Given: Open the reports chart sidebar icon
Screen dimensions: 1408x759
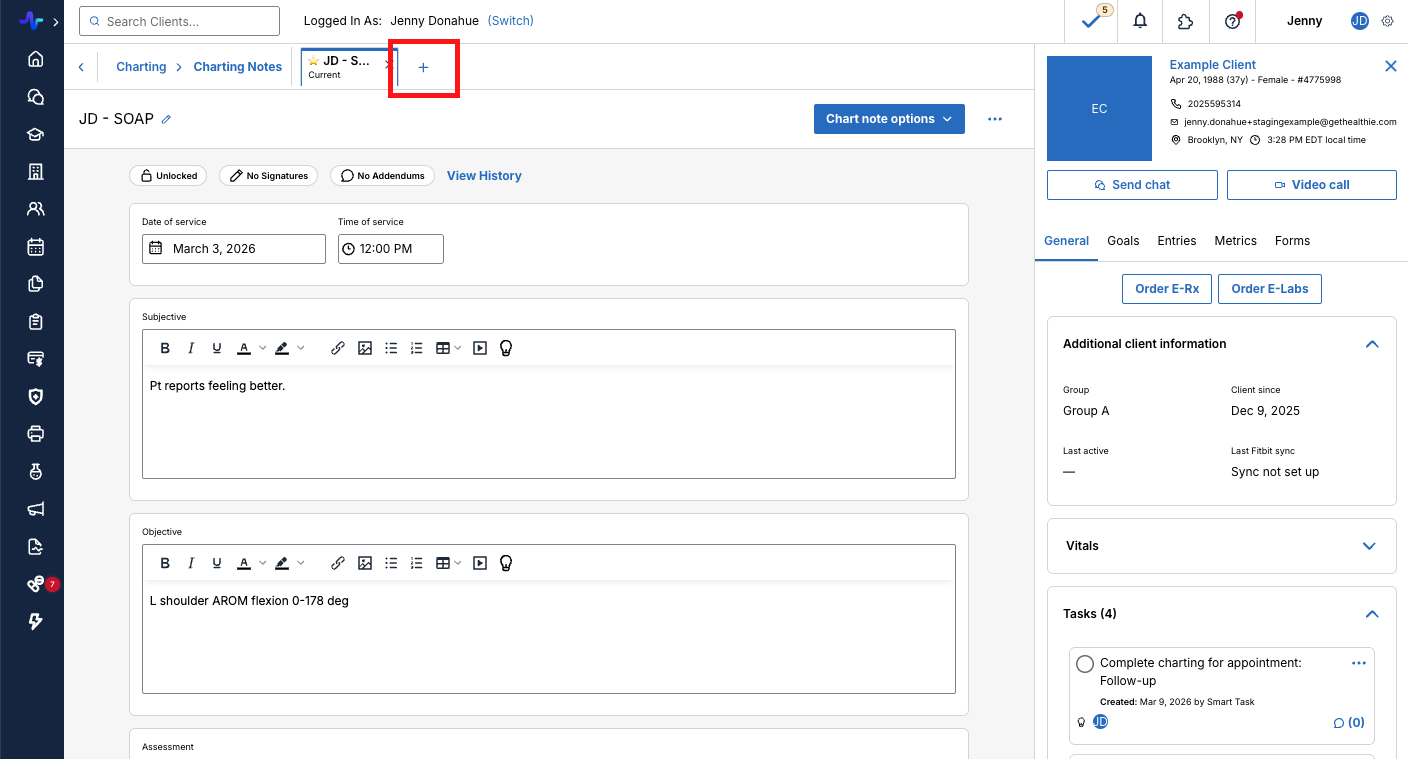Looking at the screenshot, I should [36, 546].
